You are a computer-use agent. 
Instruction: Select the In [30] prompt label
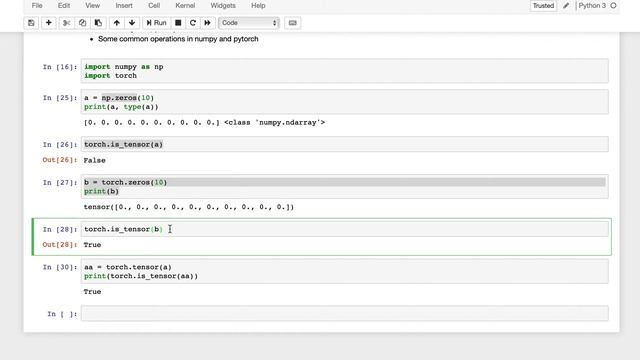click(x=60, y=267)
